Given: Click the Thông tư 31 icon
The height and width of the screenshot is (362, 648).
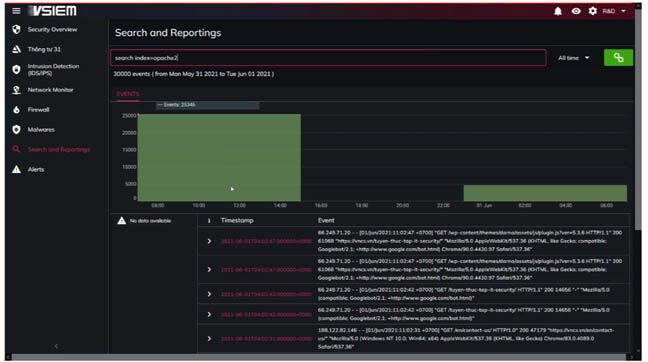Looking at the screenshot, I should (16, 49).
